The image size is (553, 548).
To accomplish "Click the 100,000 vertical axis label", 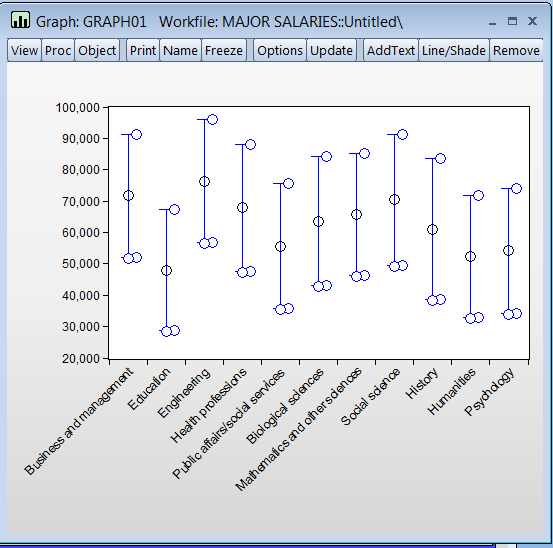I will tap(78, 108).
